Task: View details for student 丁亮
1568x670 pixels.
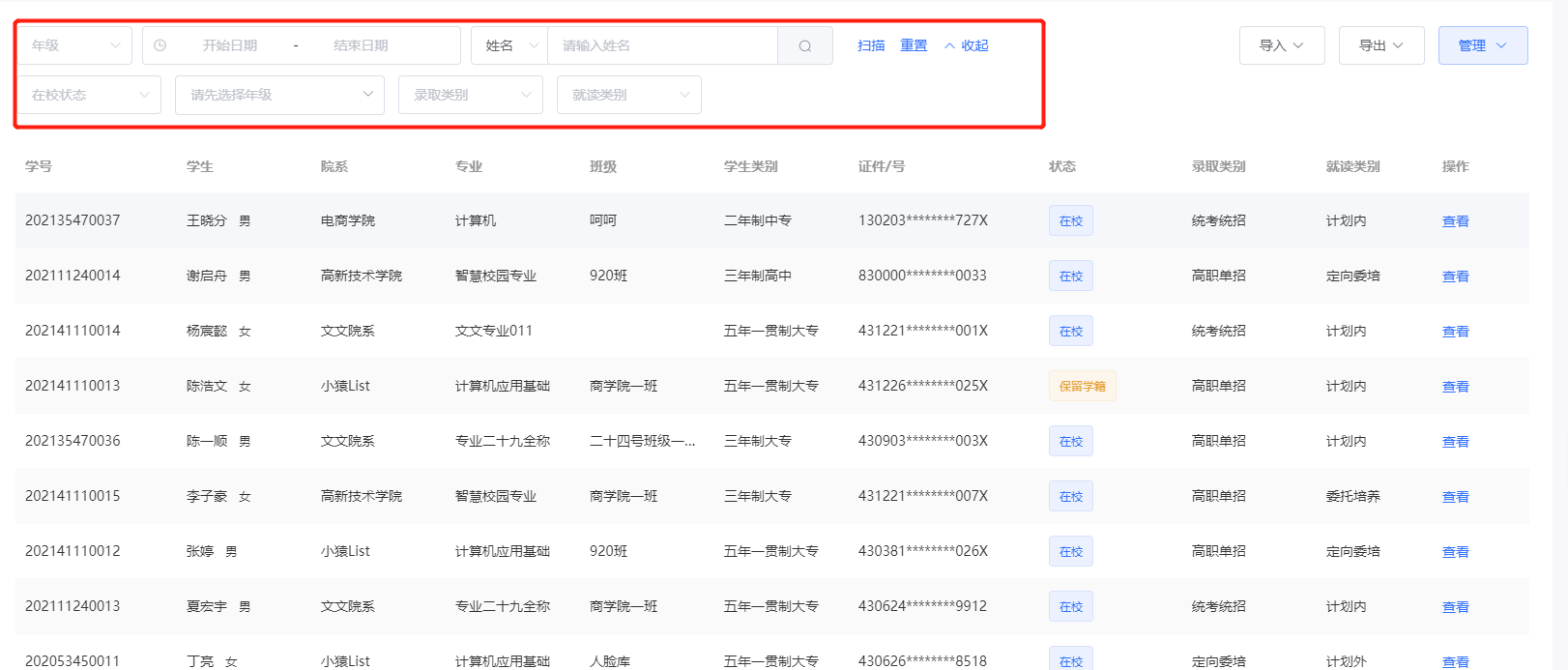Action: (1455, 662)
